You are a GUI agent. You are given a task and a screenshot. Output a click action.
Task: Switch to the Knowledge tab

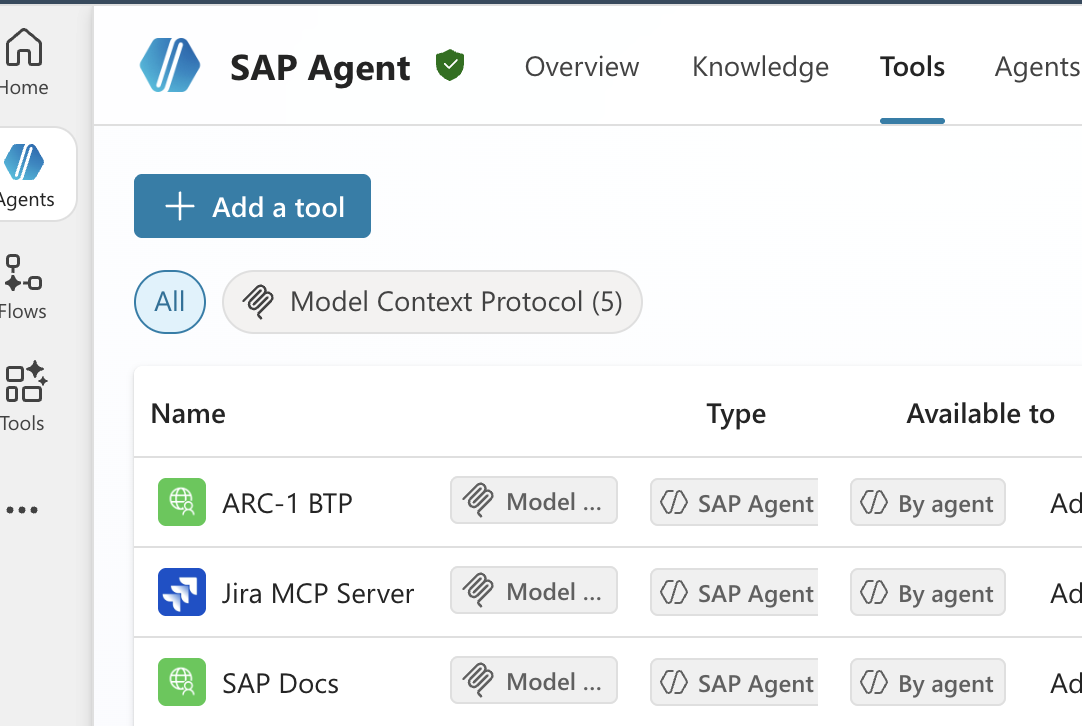(x=760, y=67)
